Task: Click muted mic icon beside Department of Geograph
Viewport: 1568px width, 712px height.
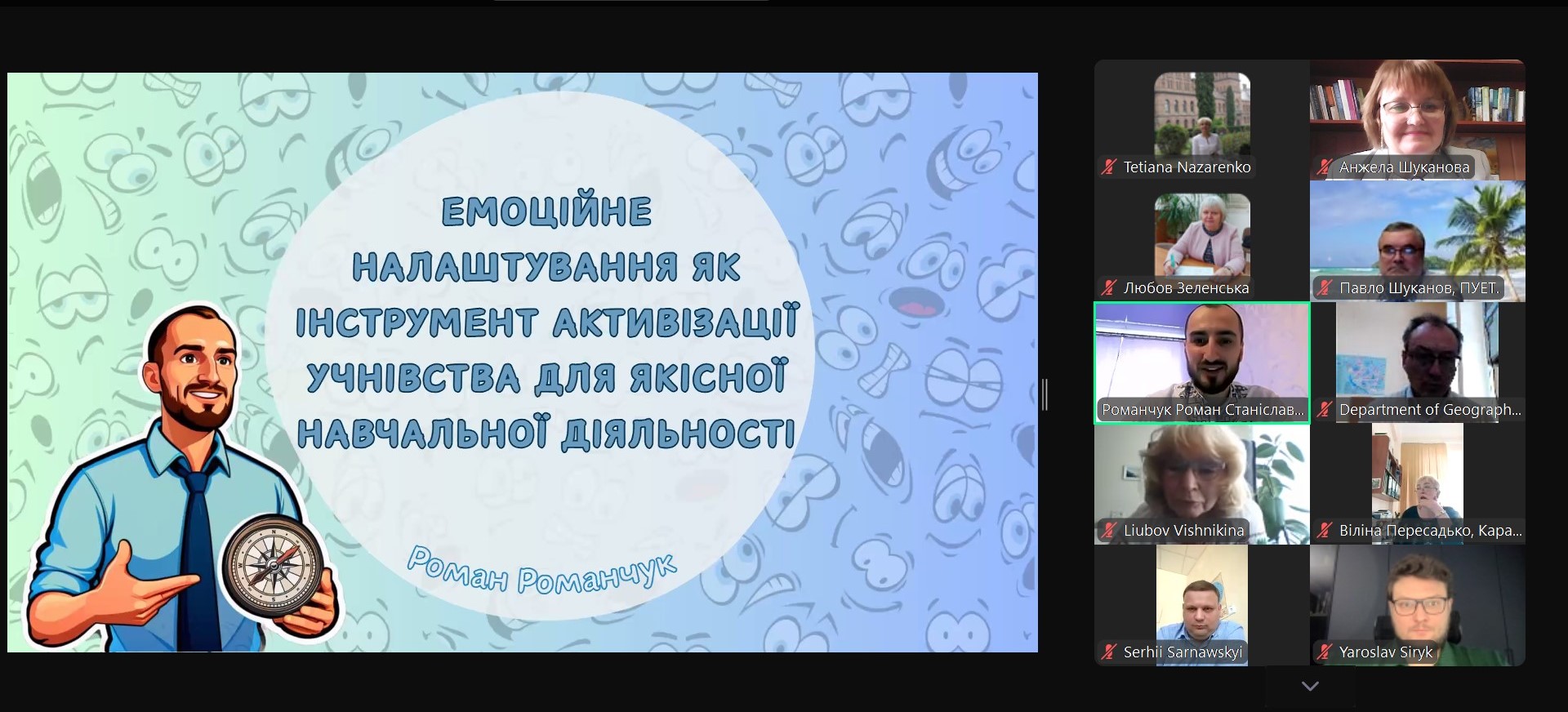Action: pos(1324,410)
